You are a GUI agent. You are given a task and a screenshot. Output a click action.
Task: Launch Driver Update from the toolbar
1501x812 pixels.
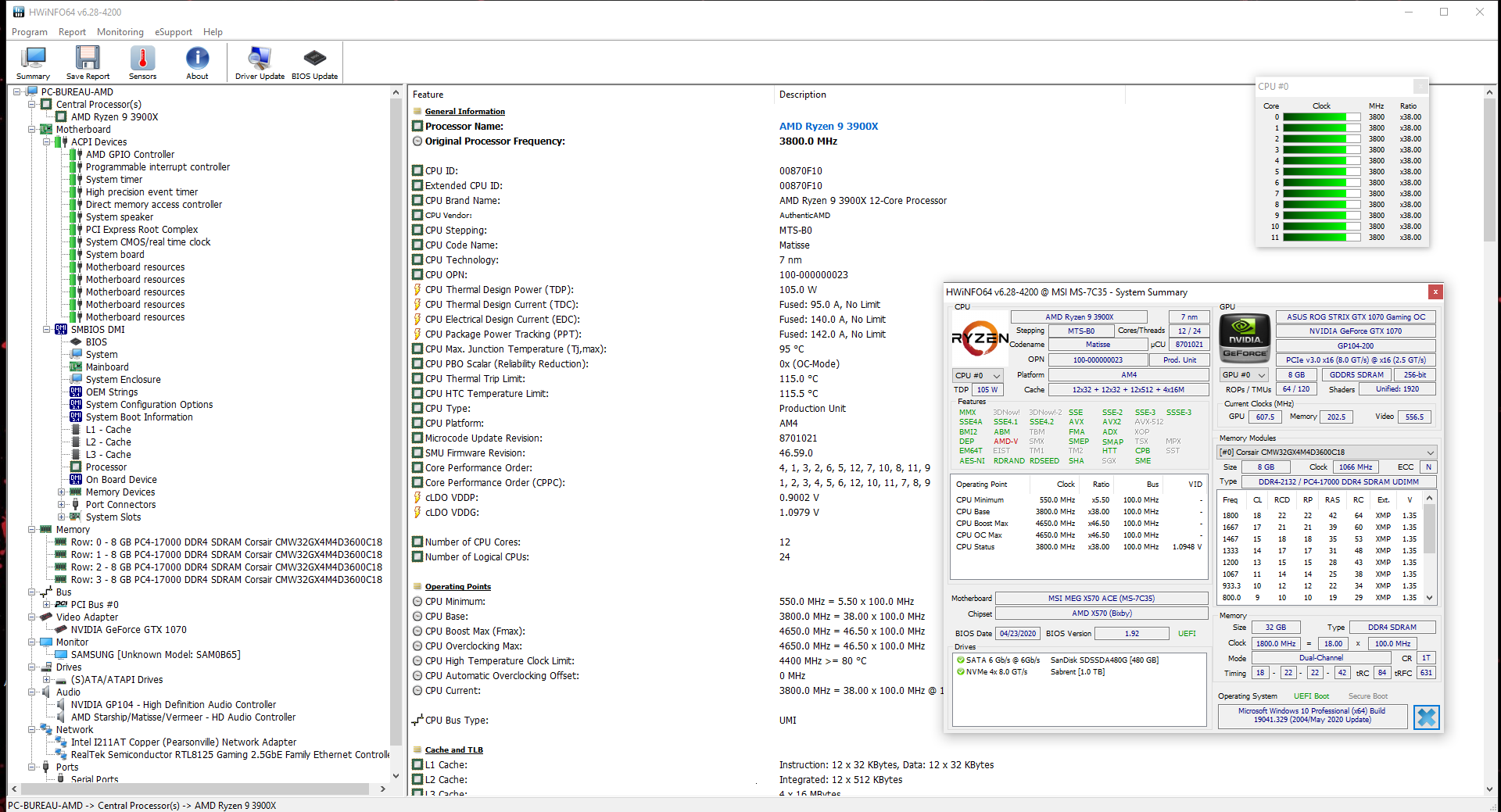tap(260, 63)
